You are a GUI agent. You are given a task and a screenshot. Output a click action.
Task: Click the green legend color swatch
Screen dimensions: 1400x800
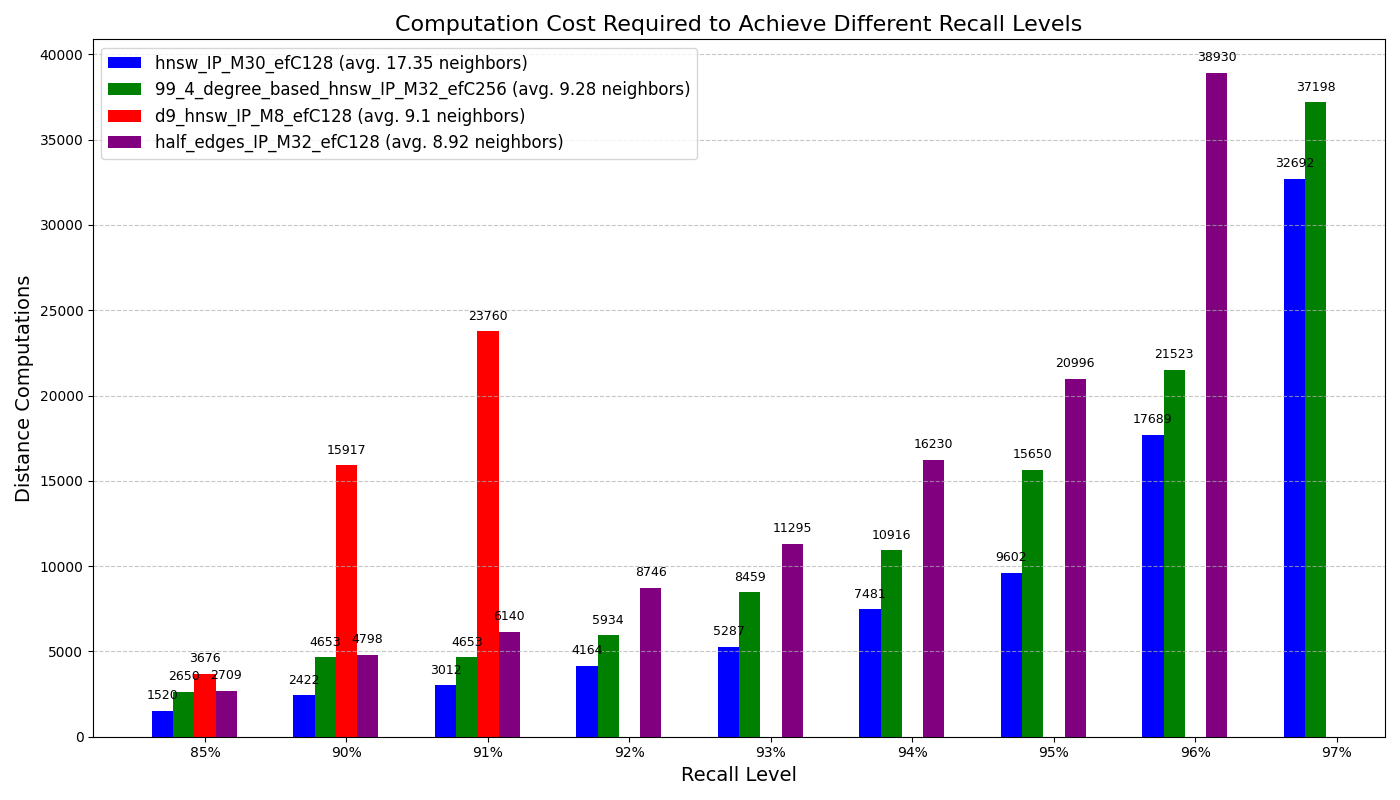click(124, 90)
